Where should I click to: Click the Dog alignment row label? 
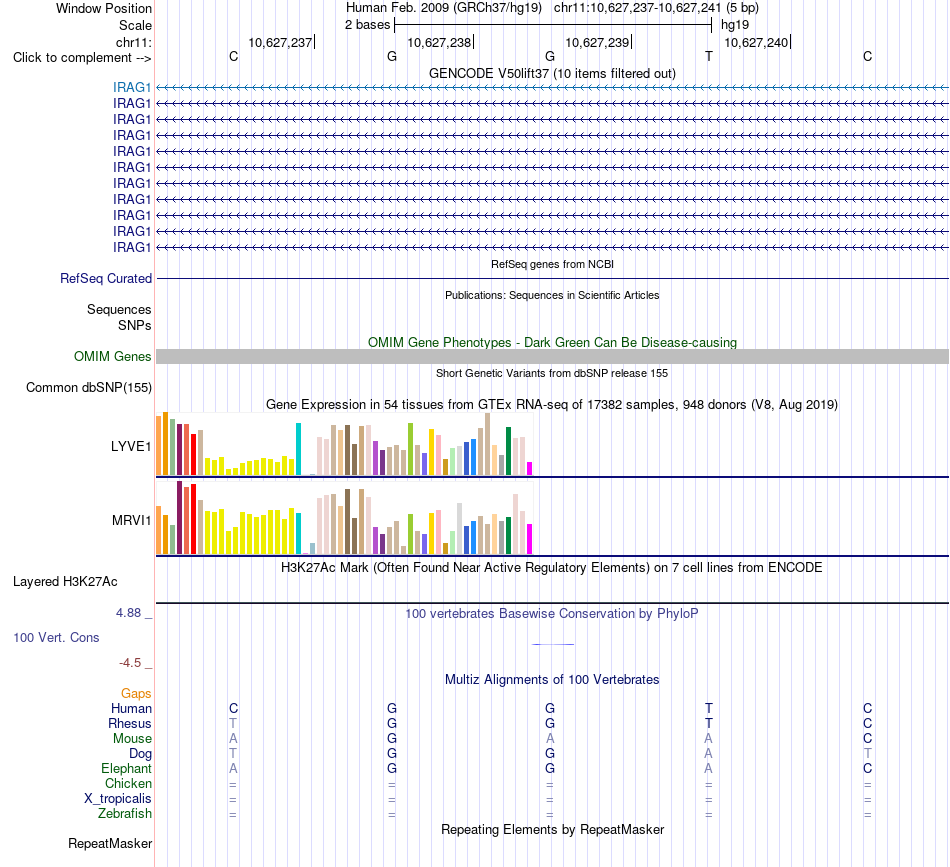(141, 754)
